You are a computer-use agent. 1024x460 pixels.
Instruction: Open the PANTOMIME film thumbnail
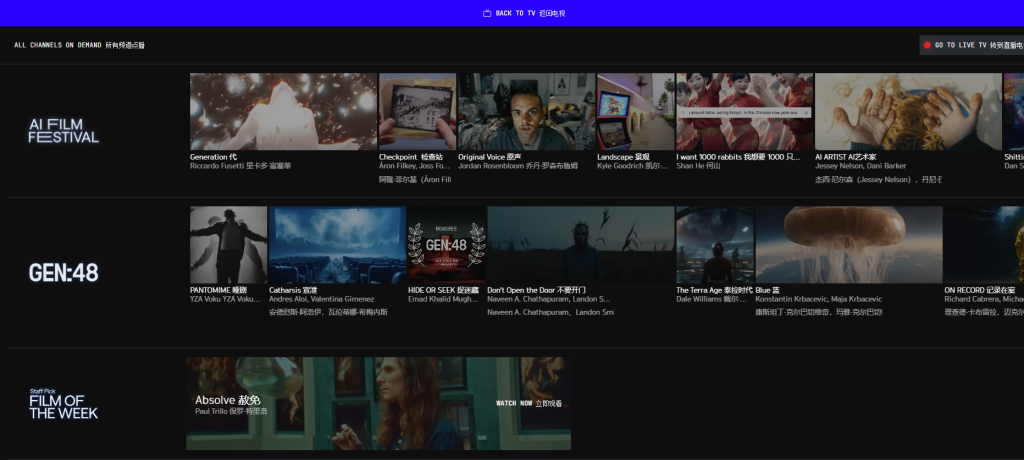point(228,245)
